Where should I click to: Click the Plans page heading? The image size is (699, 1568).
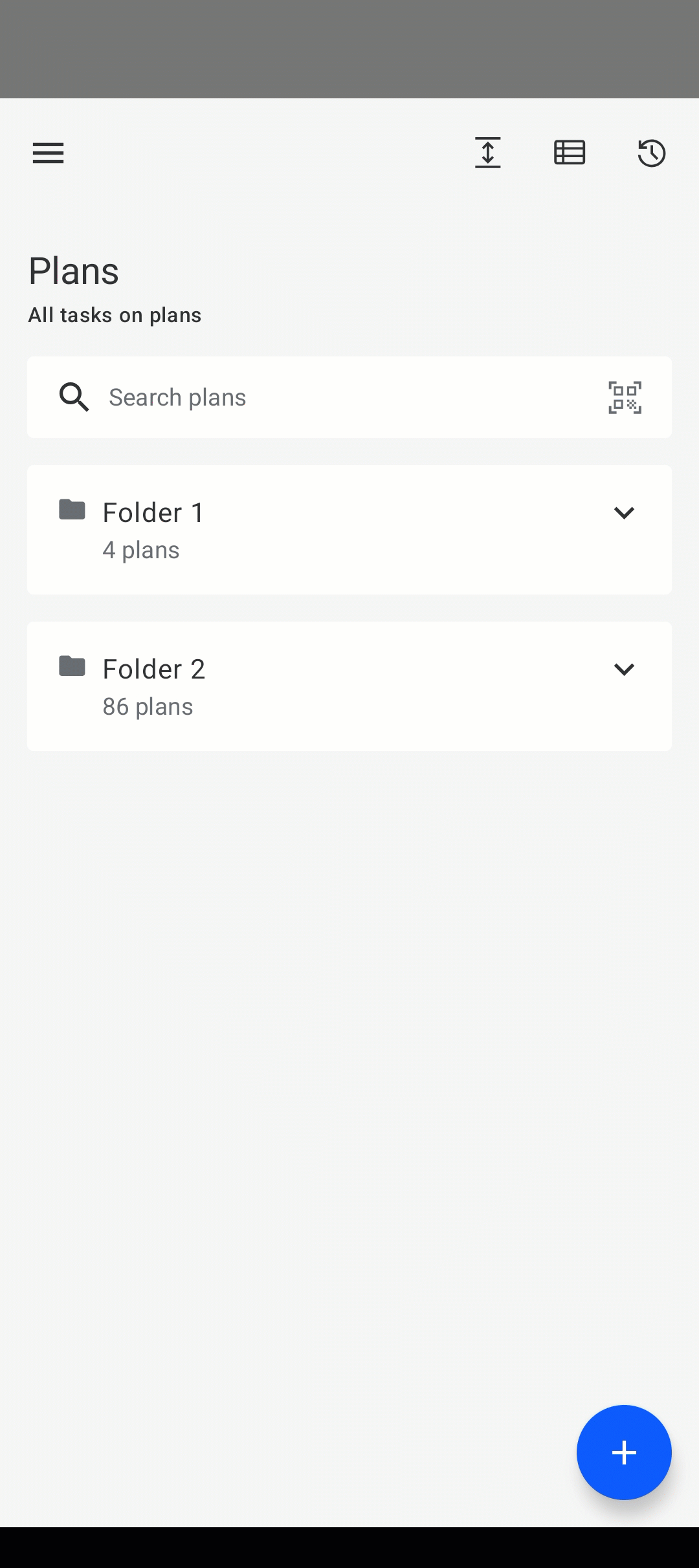(x=74, y=271)
